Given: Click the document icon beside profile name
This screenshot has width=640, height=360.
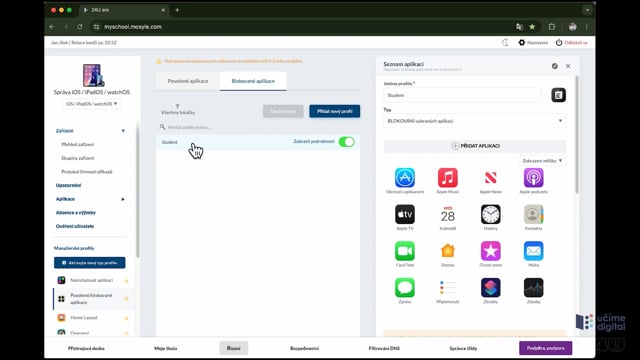Looking at the screenshot, I should pyautogui.click(x=558, y=95).
